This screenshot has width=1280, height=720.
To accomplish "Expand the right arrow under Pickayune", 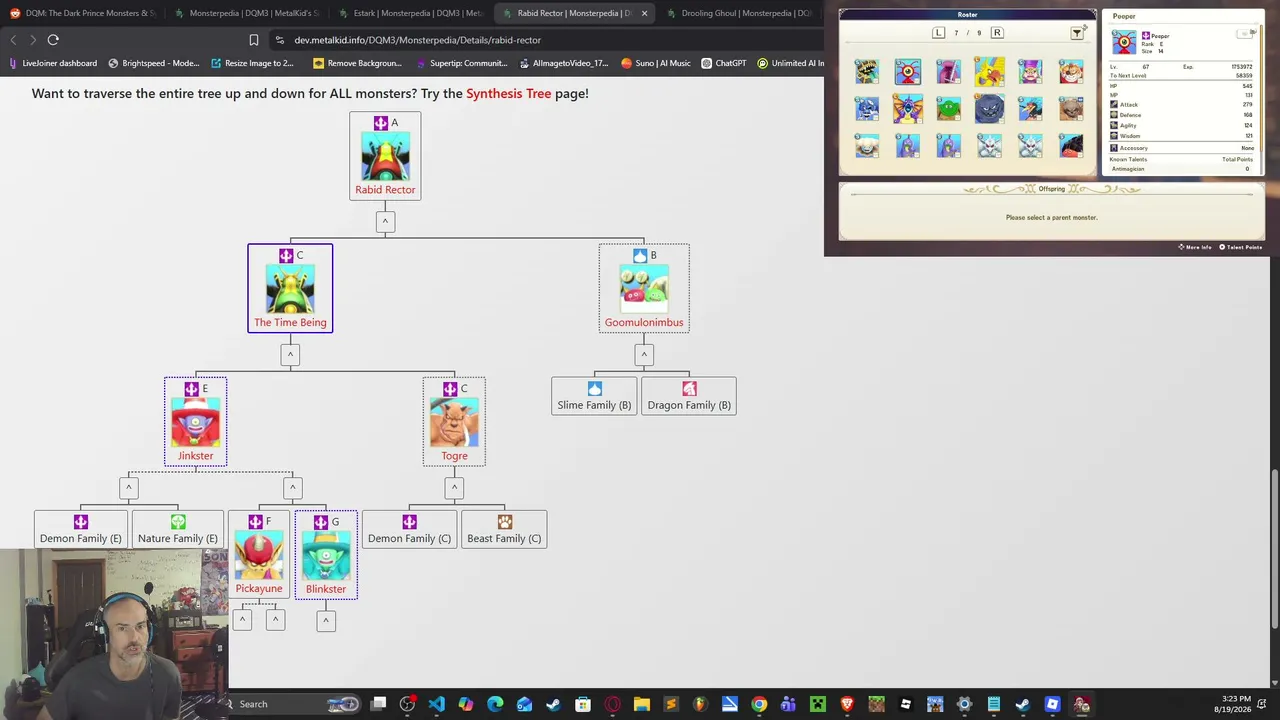I will coord(275,621).
